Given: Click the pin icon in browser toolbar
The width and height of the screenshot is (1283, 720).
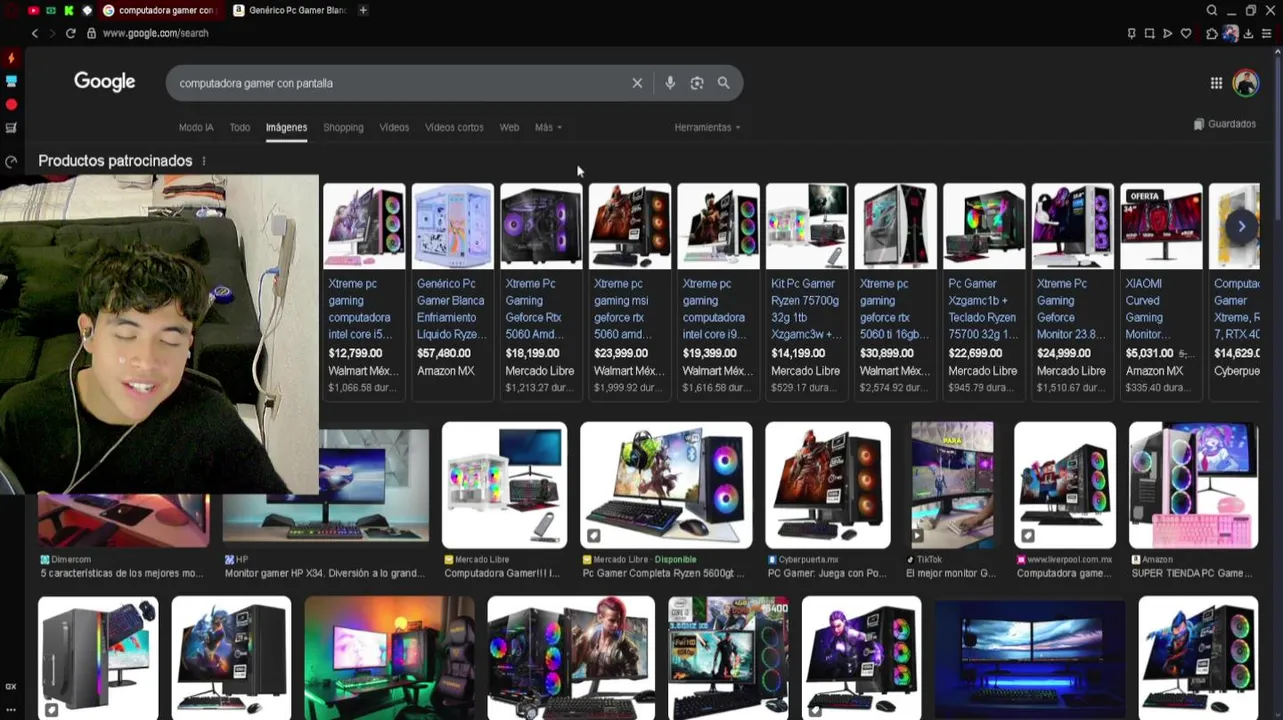Looking at the screenshot, I should pos(1131,33).
